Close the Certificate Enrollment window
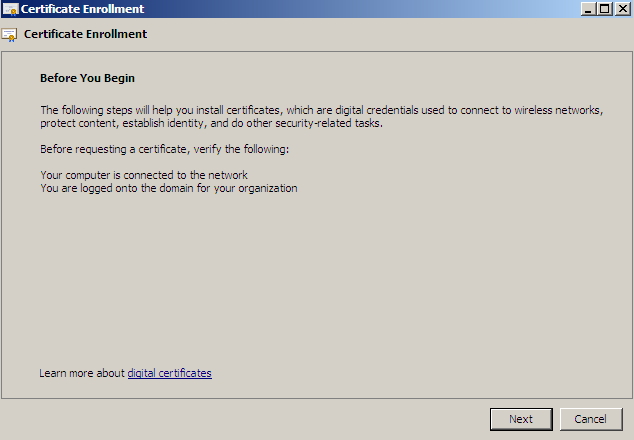The image size is (634, 440). click(x=622, y=9)
